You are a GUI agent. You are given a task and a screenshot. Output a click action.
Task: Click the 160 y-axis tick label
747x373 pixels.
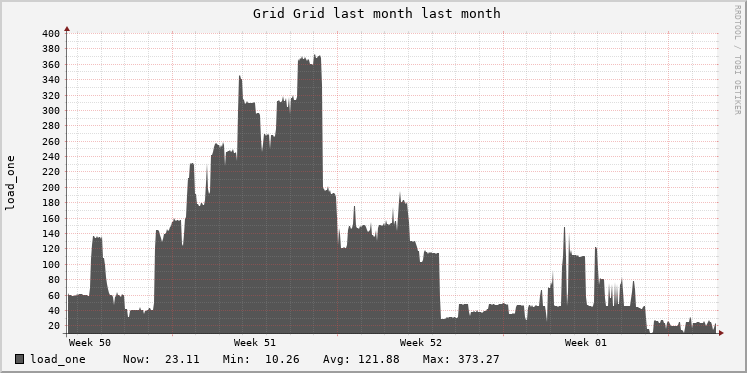click(51, 219)
